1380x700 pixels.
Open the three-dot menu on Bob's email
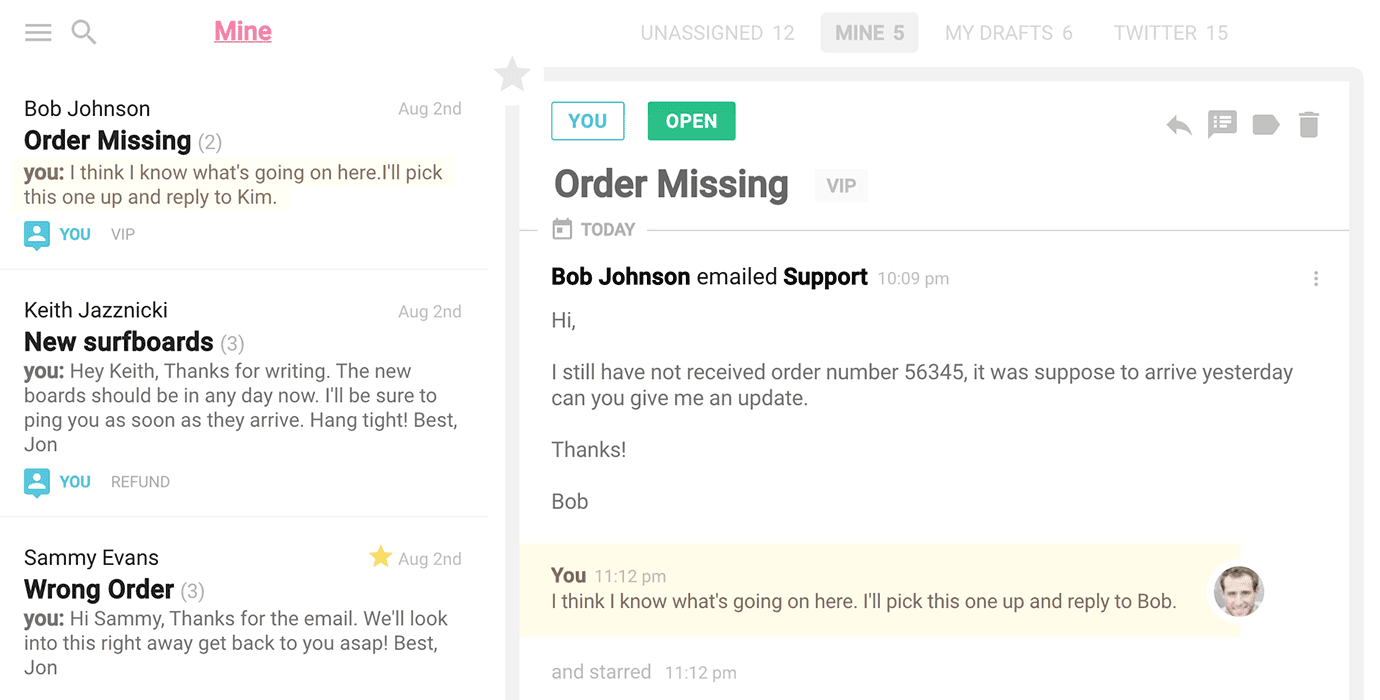[1316, 279]
